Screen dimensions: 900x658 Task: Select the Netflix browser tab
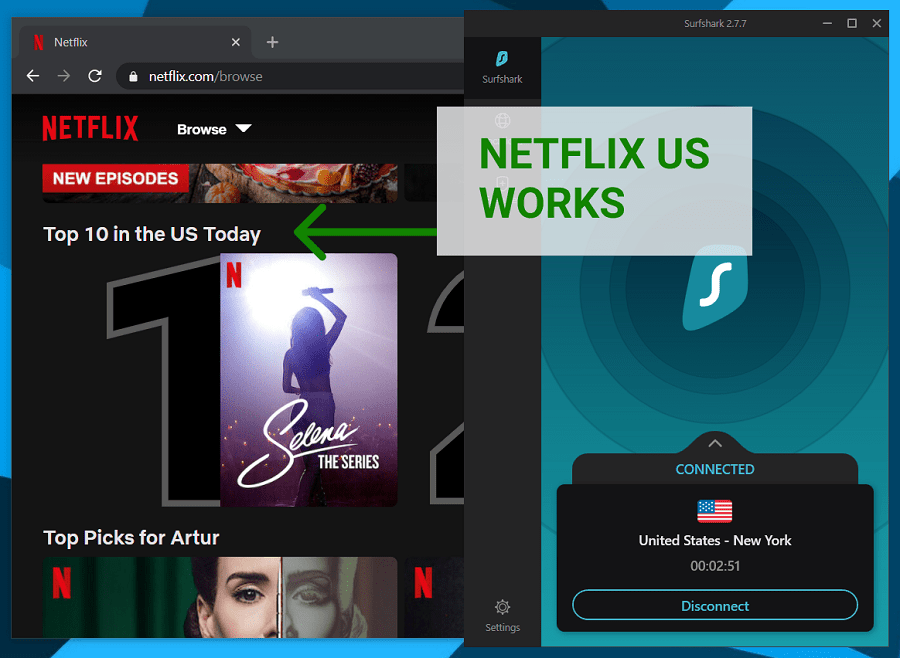point(135,42)
